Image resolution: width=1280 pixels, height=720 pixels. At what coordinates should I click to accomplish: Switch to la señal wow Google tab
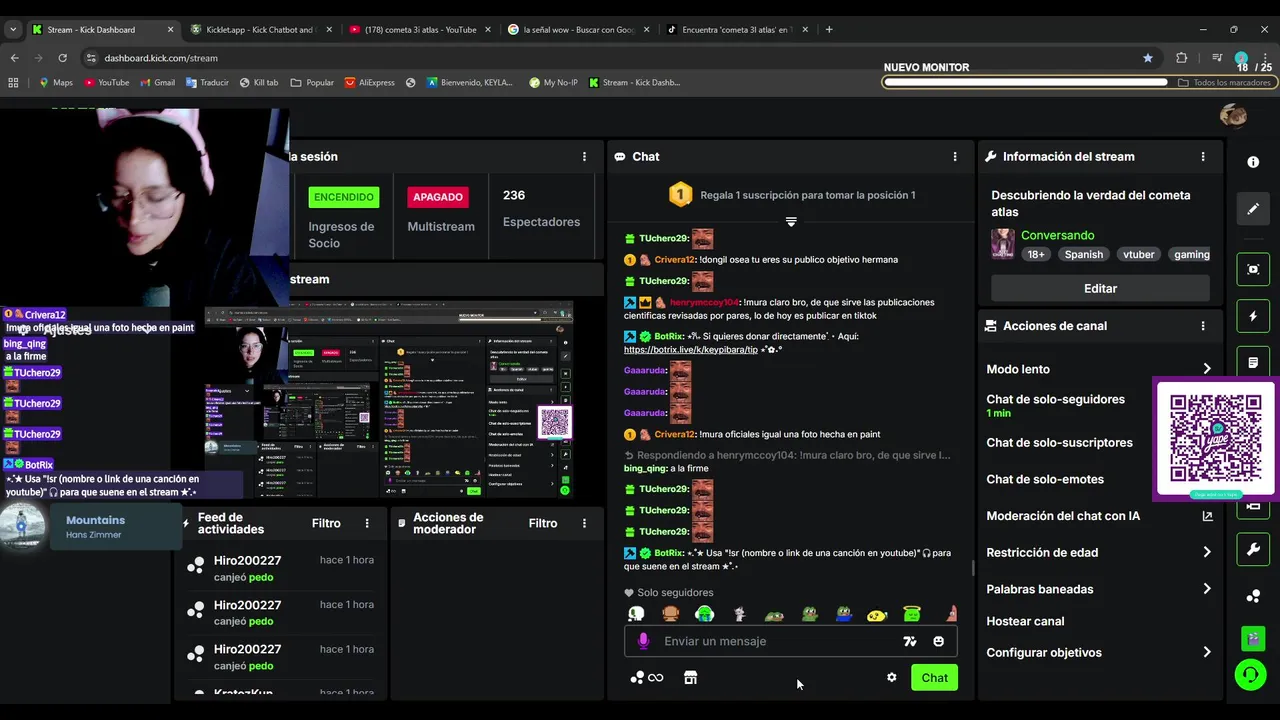pos(579,29)
